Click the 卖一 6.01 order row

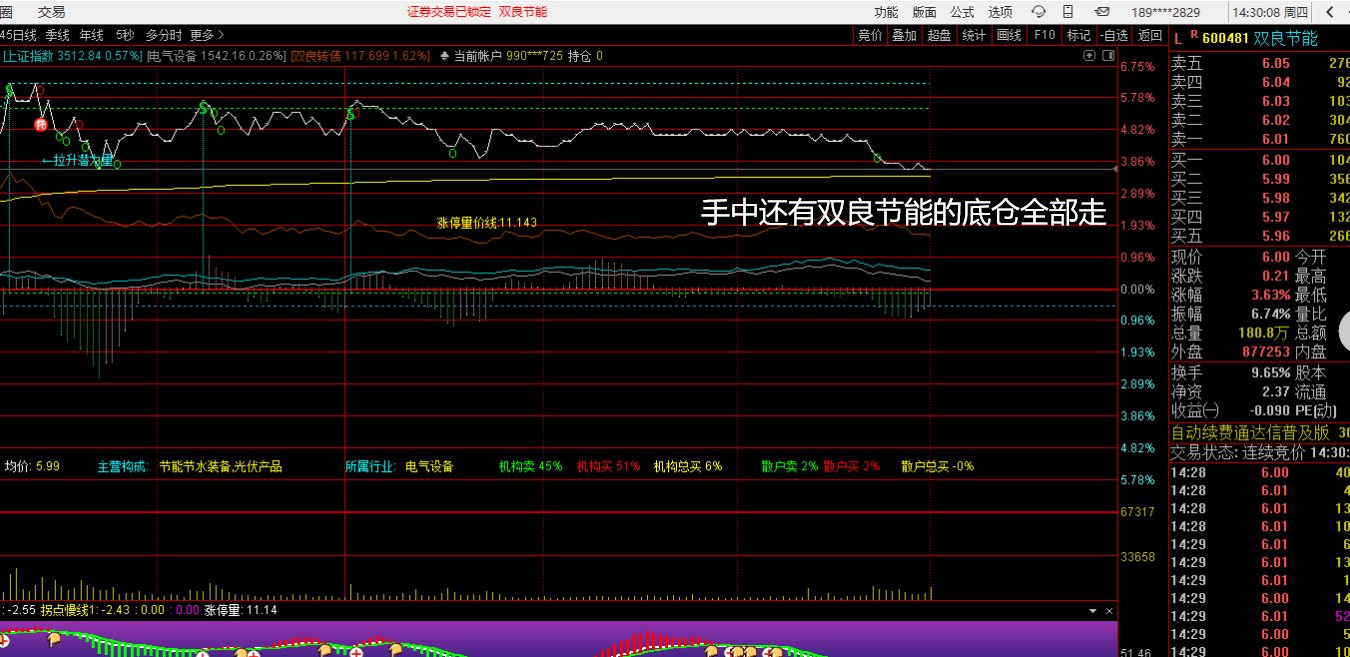pyautogui.click(x=1260, y=139)
